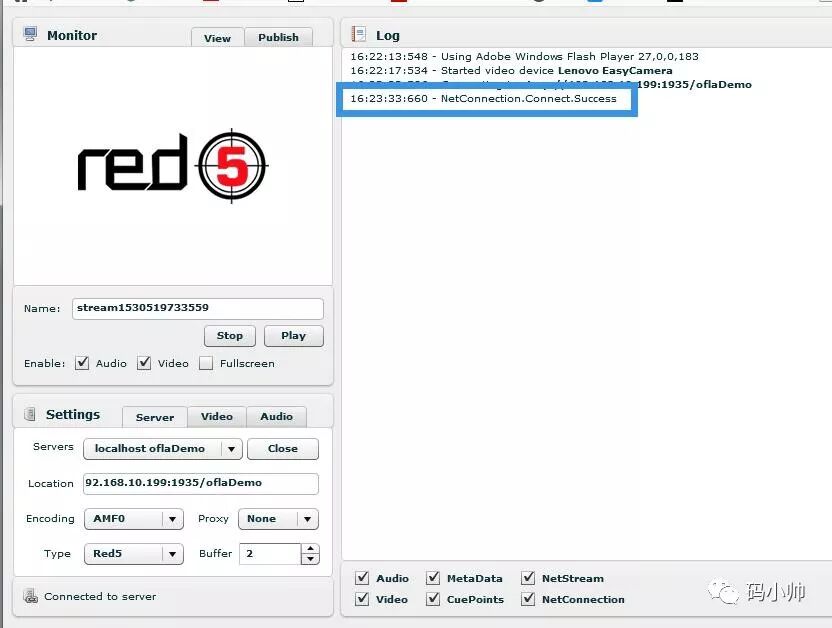Toggle Video log filter checkbox

362,599
